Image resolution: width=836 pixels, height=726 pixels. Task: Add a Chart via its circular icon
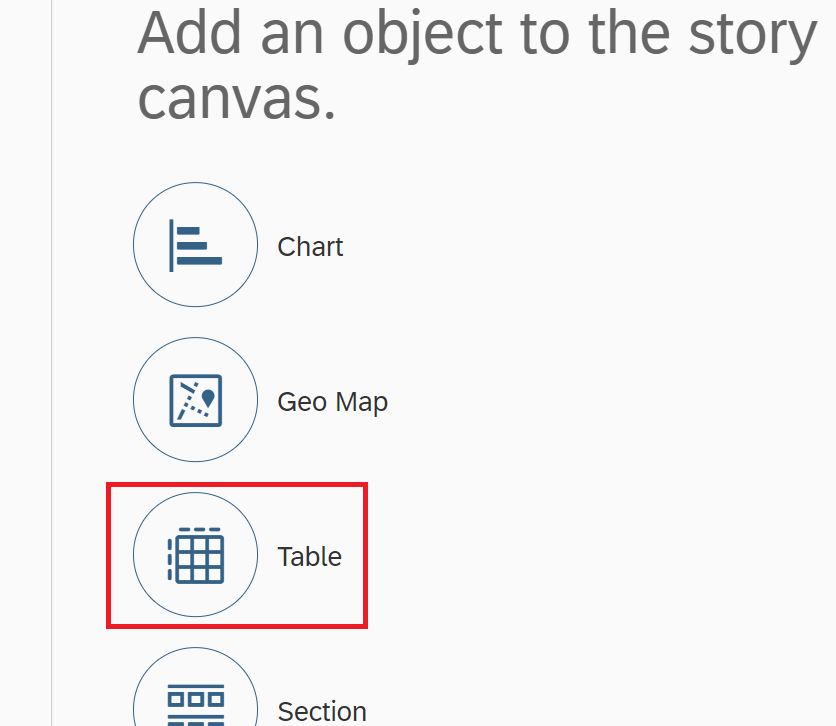[196, 245]
